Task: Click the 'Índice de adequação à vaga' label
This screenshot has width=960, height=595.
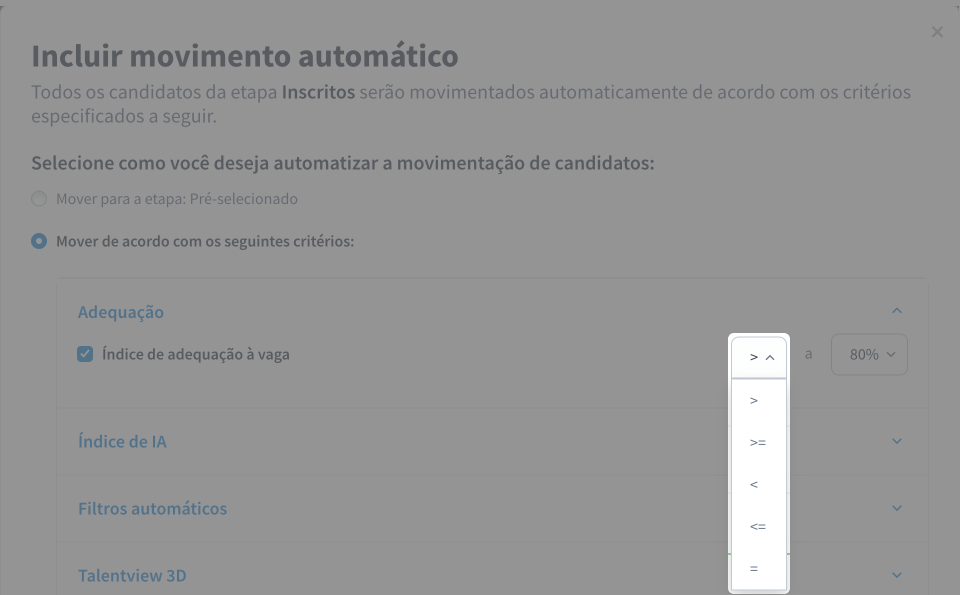Action: [x=196, y=354]
